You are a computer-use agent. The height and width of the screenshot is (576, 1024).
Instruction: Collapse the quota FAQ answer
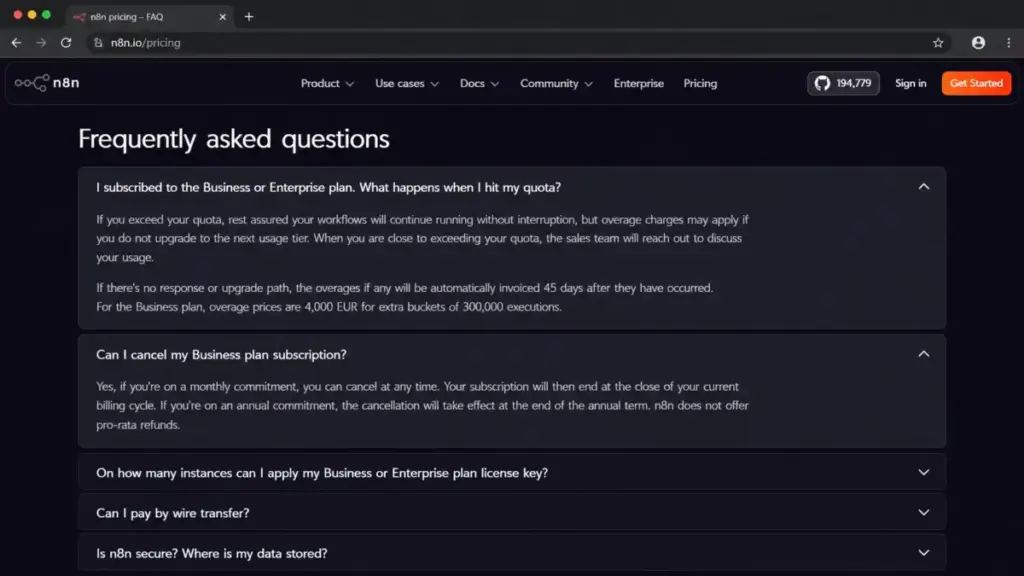pos(923,187)
